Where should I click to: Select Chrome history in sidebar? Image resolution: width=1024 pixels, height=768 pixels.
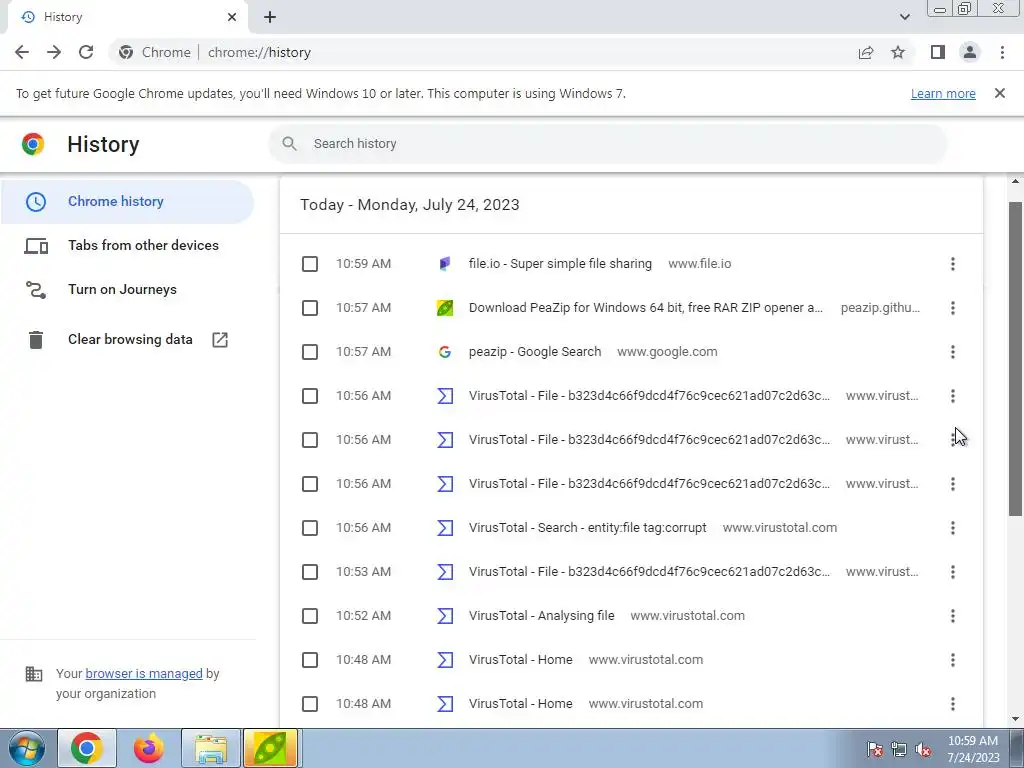point(127,202)
